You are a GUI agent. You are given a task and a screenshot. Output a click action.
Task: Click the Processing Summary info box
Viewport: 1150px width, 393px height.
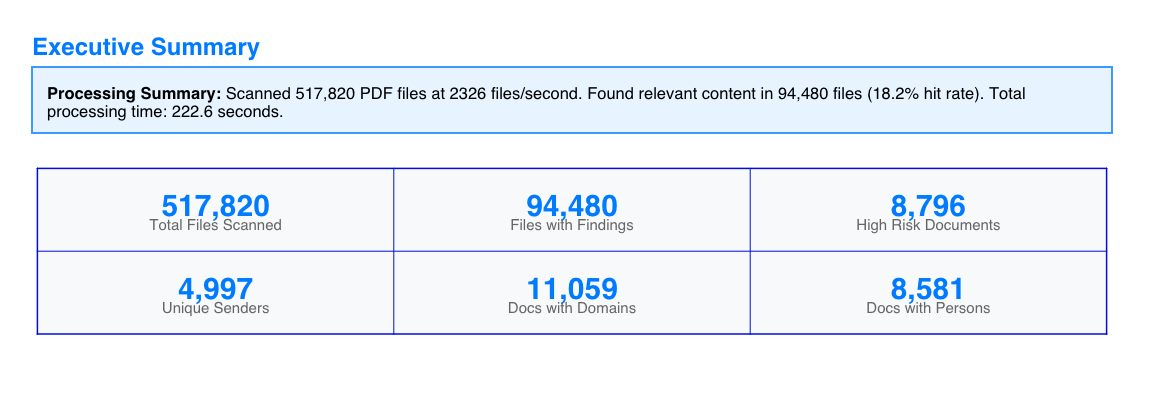[572, 100]
